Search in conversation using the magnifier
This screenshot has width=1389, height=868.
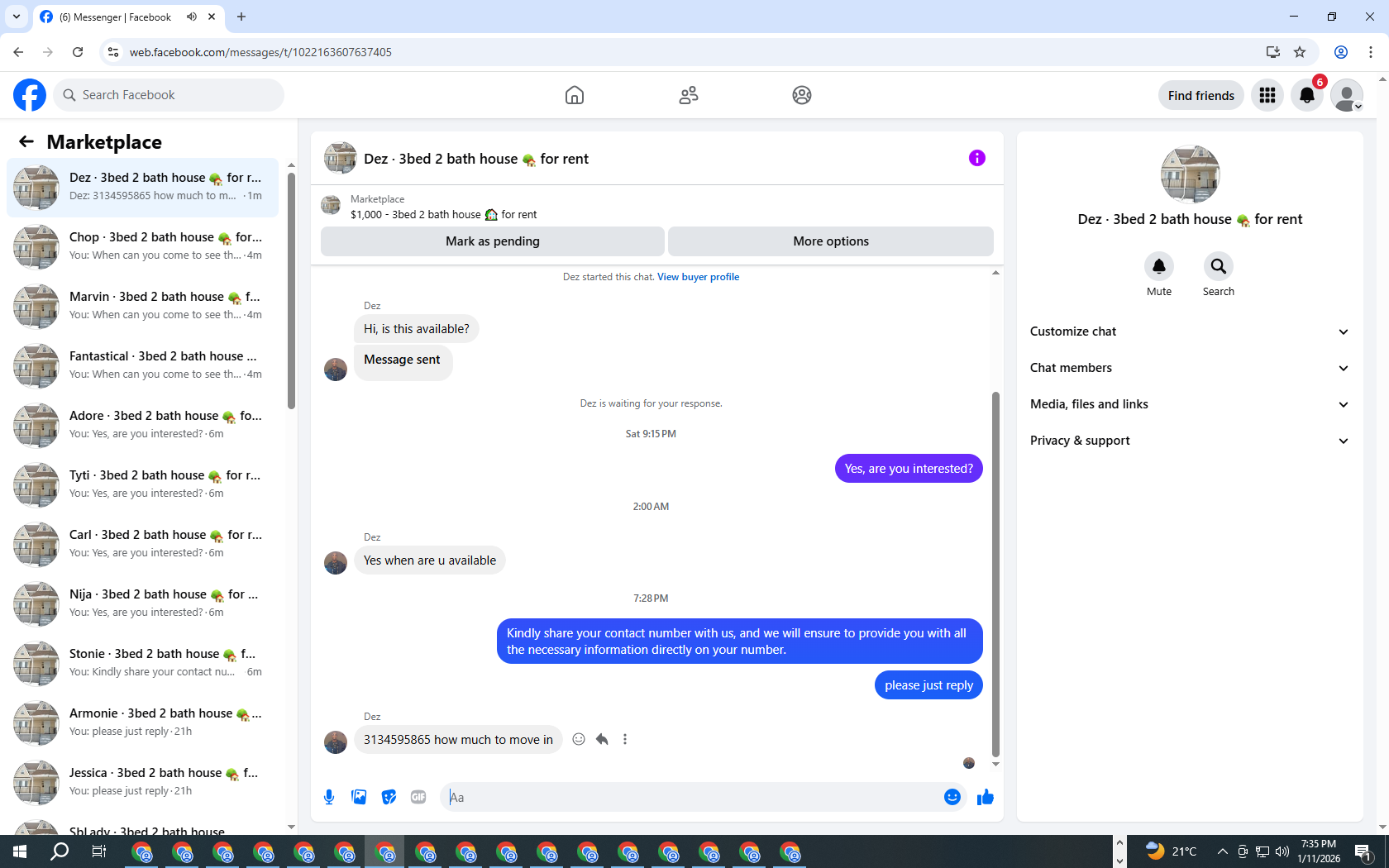tap(1219, 266)
